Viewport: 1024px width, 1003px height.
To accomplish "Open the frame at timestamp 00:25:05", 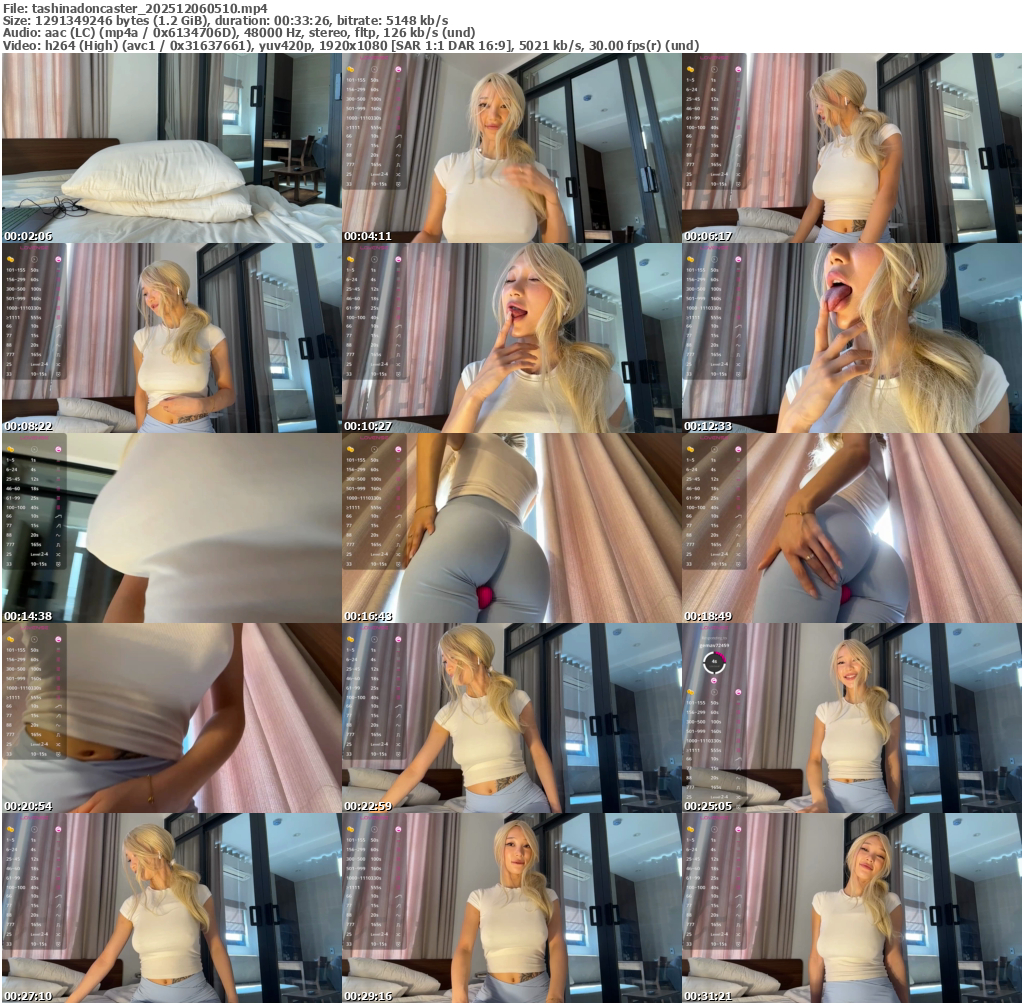I will pyautogui.click(x=852, y=718).
